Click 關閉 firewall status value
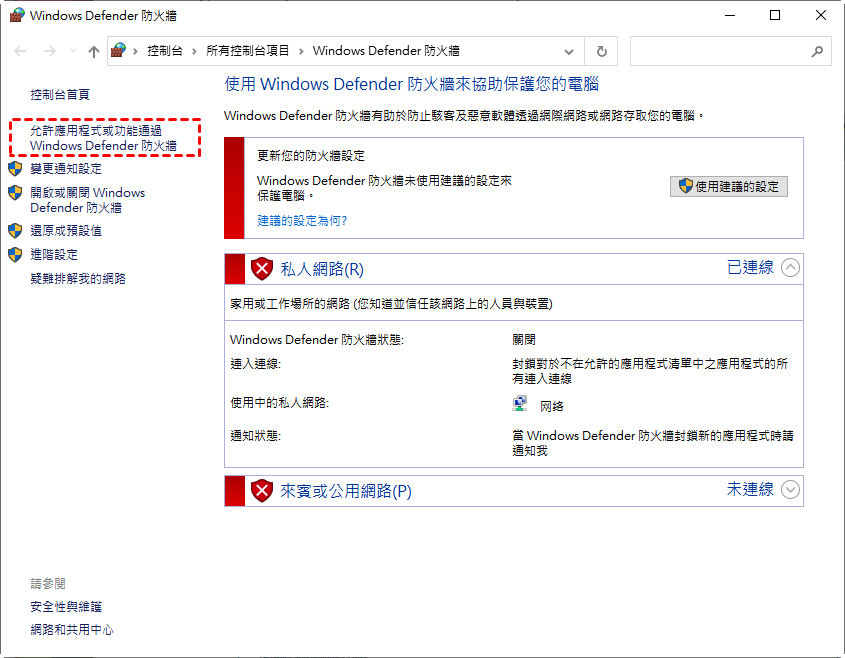This screenshot has width=845, height=658. 524,340
